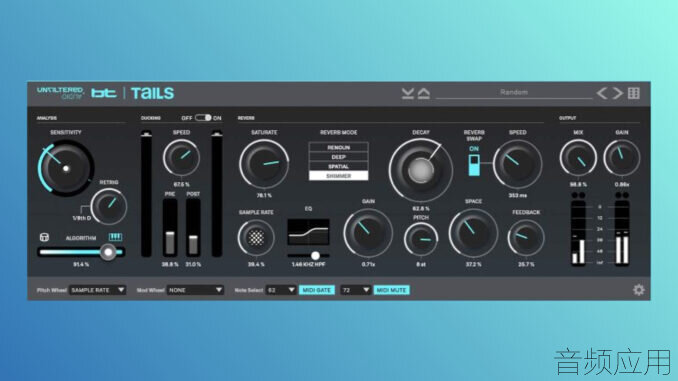Open the Note Select 72 dropdown

(x=355, y=290)
